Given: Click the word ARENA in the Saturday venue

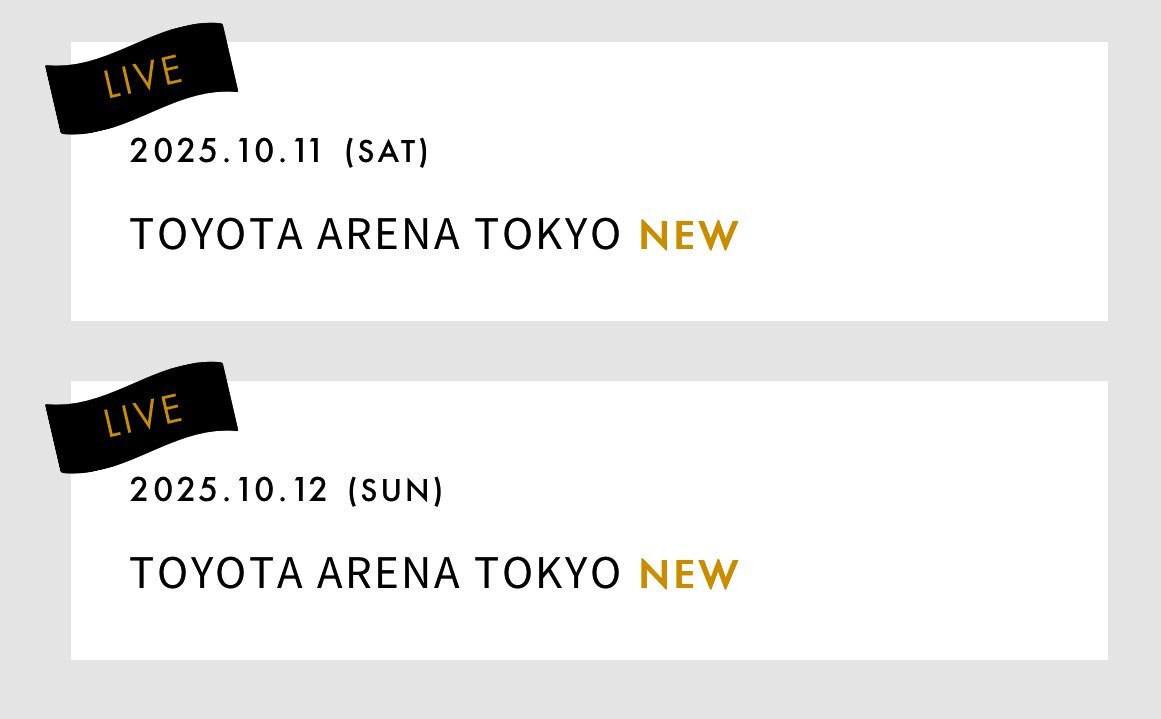Looking at the screenshot, I should (389, 234).
